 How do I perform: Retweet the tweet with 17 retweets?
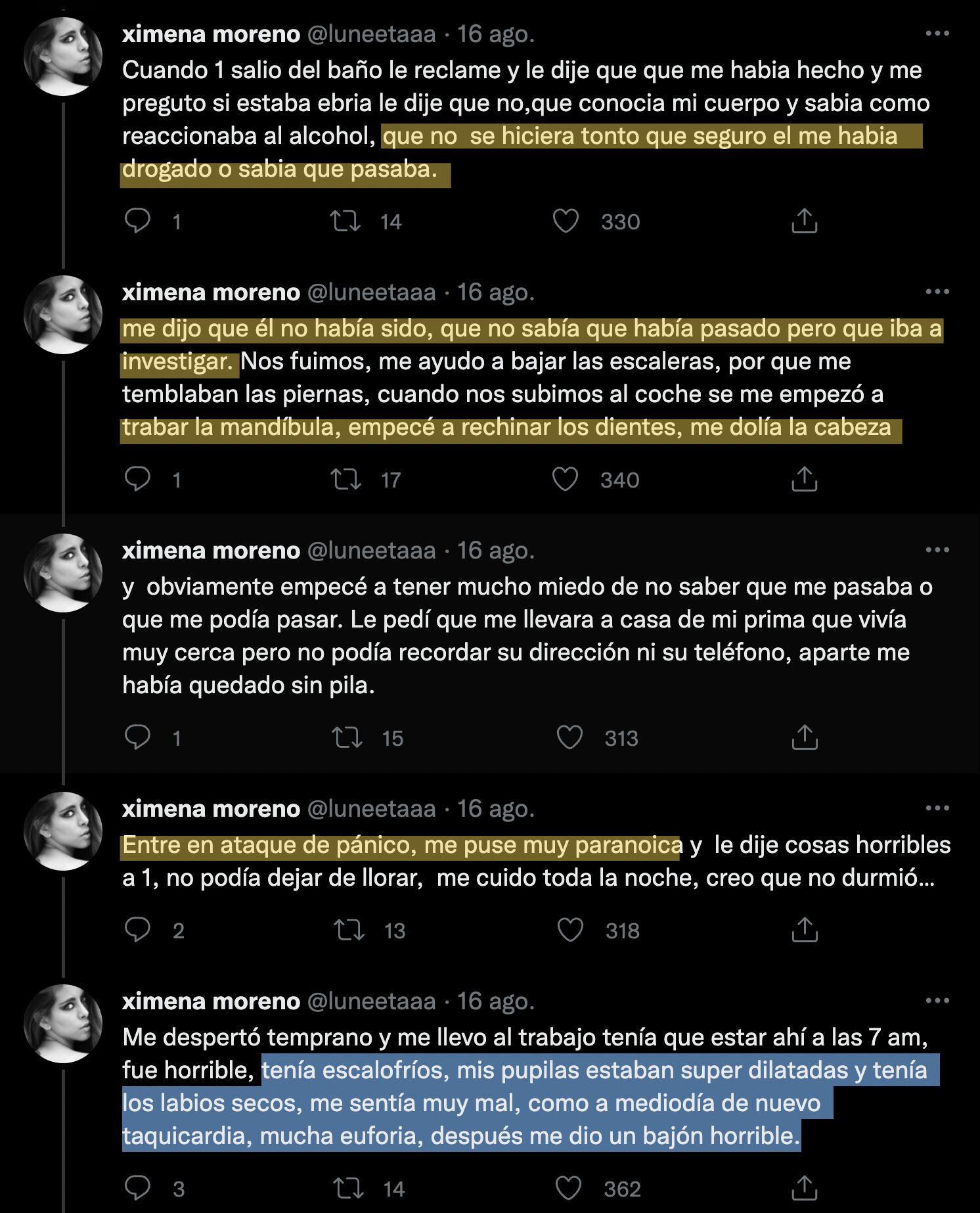[346, 480]
